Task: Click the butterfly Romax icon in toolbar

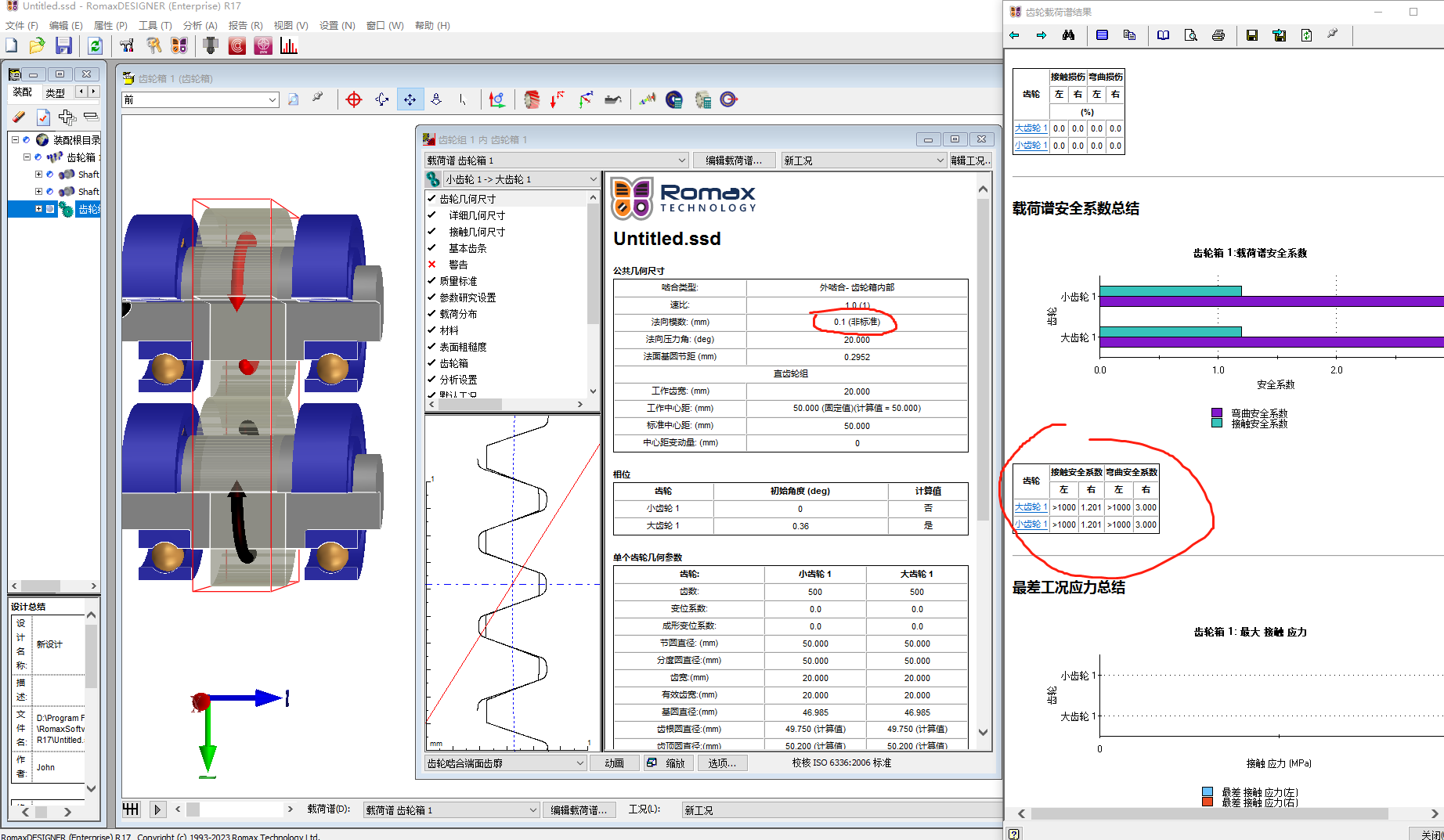Action: coord(179,46)
